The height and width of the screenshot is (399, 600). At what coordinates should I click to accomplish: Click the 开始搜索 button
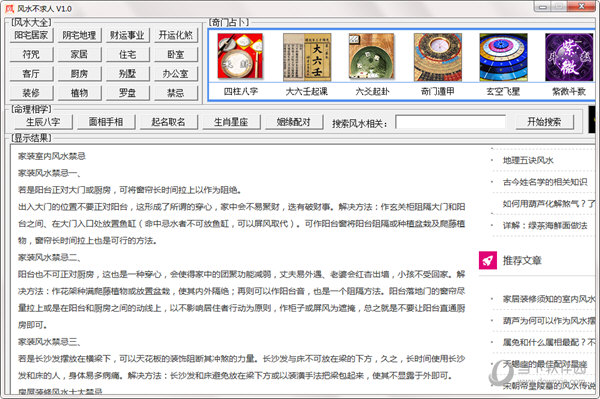[545, 122]
